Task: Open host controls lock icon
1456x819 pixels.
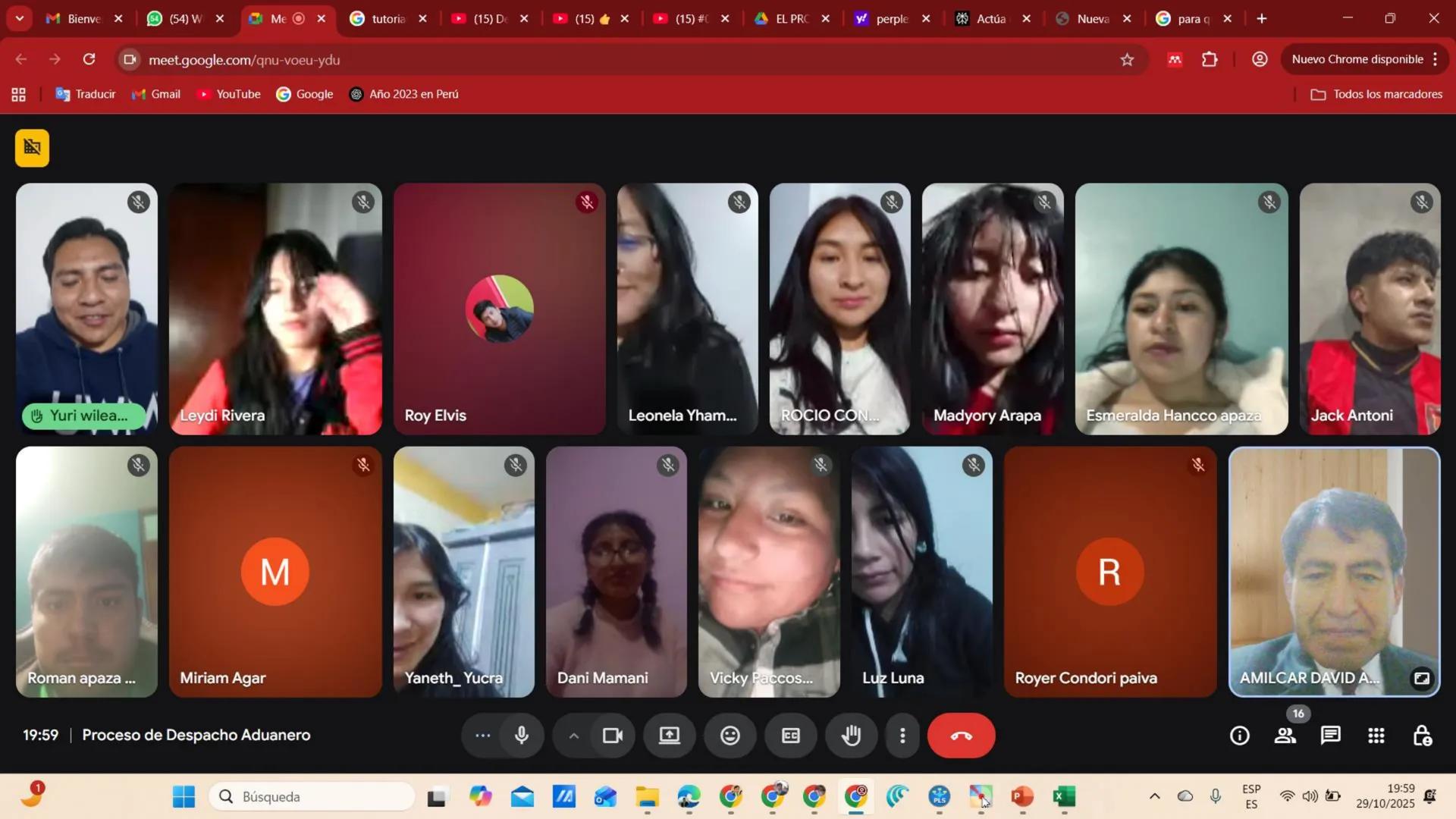Action: (1423, 736)
